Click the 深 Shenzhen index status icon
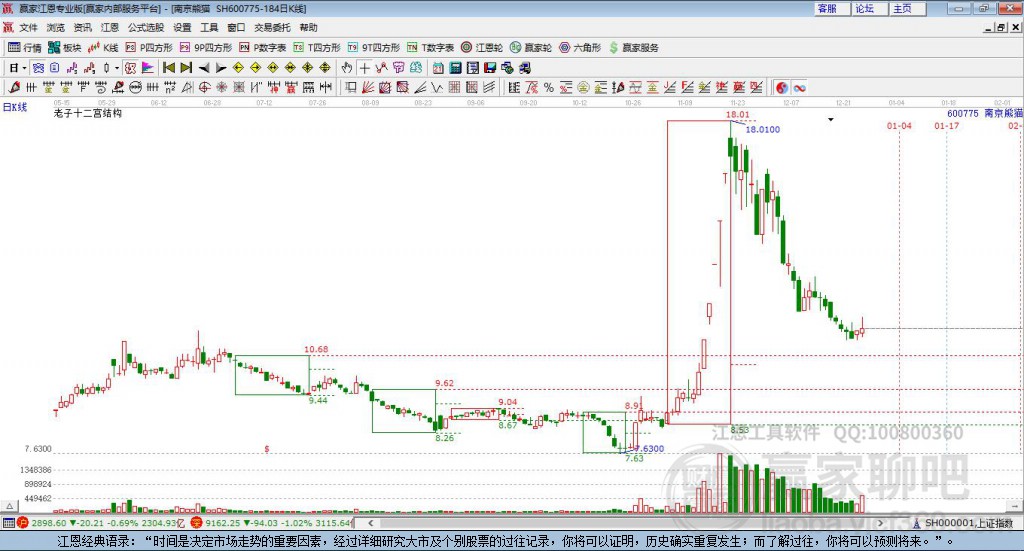This screenshot has height=551, width=1024. pos(197,523)
